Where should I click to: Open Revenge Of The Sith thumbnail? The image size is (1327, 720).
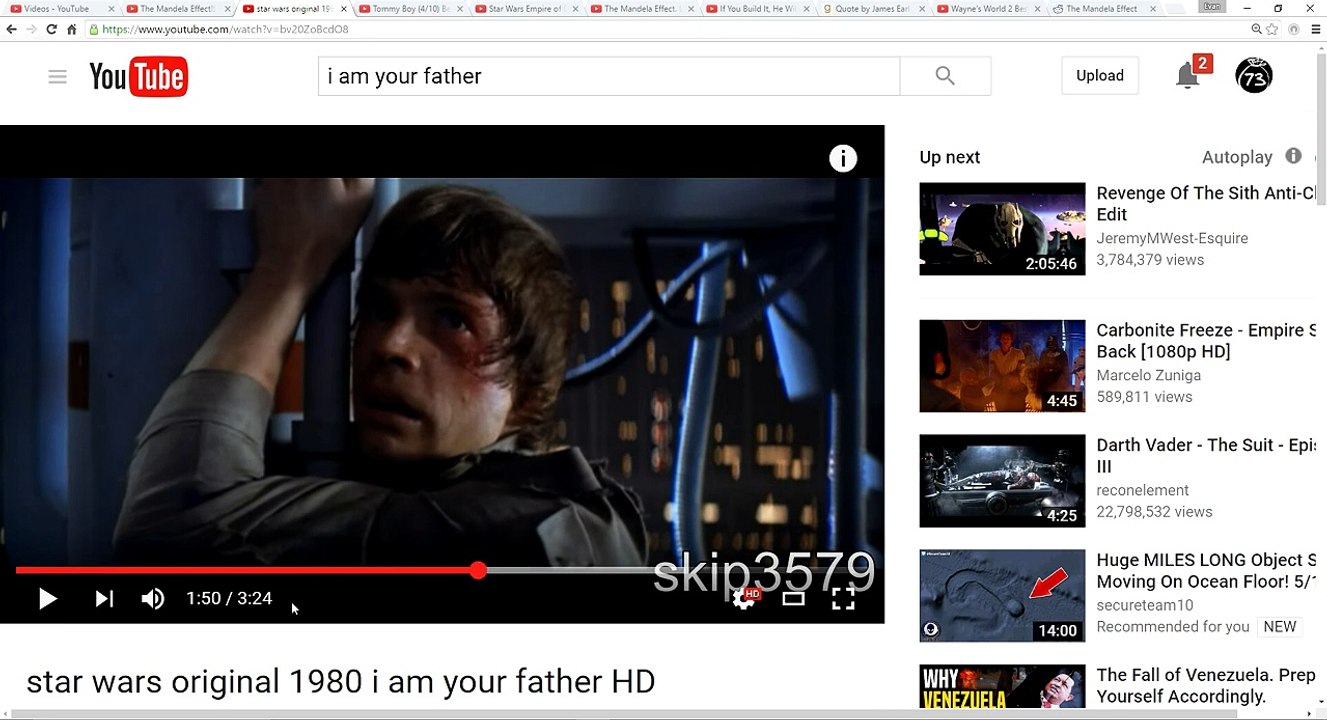click(x=1002, y=229)
